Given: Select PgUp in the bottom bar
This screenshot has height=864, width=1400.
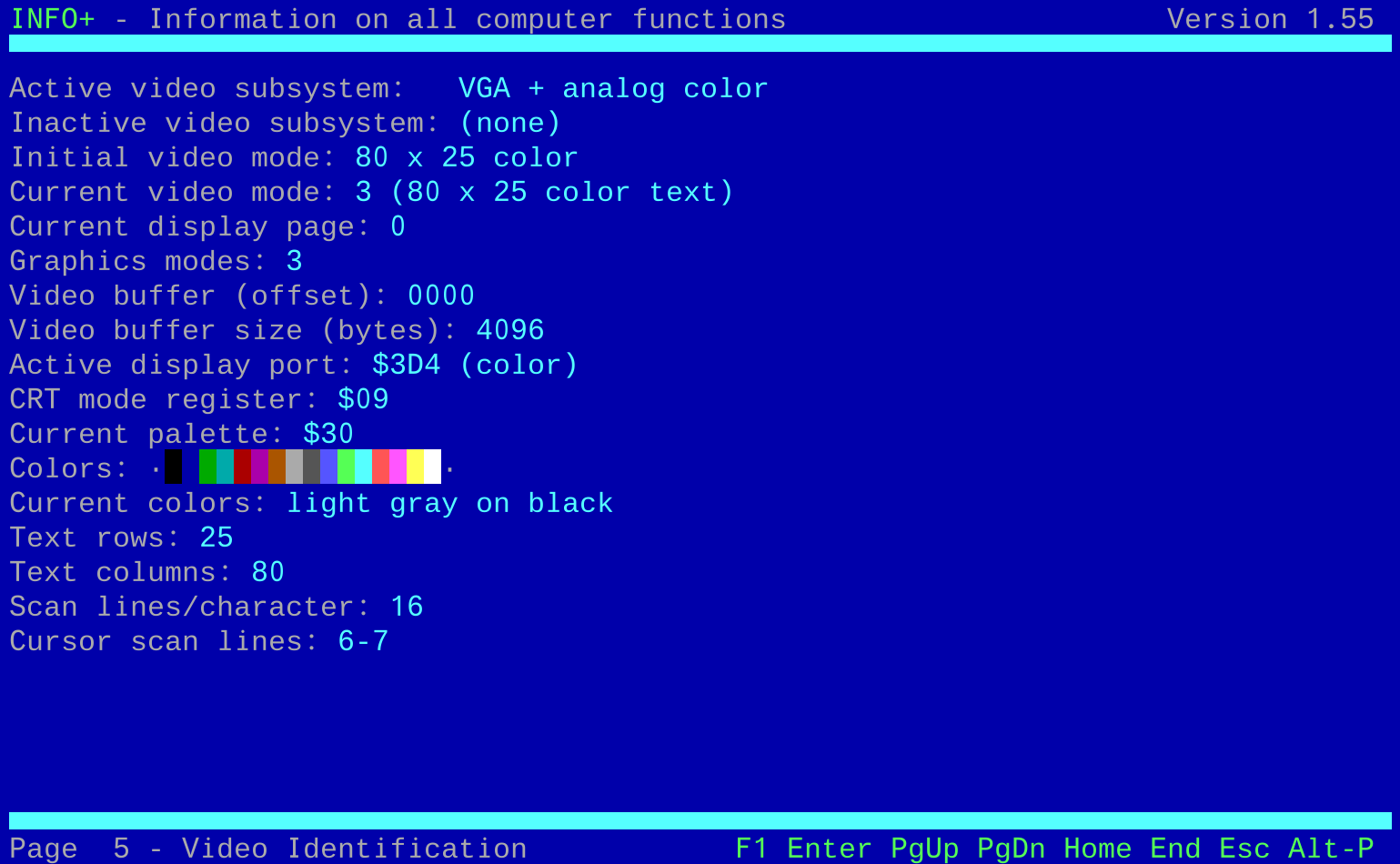Looking at the screenshot, I should click(924, 849).
